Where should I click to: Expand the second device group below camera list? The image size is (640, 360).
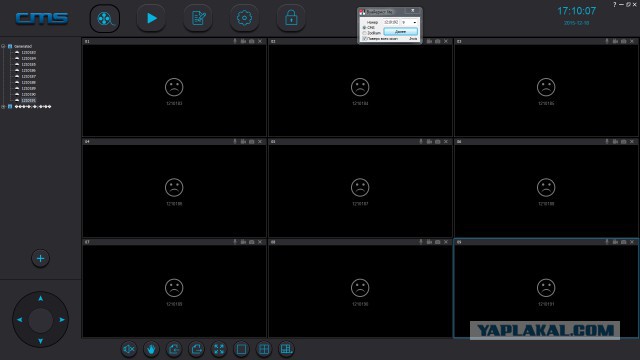(3, 107)
